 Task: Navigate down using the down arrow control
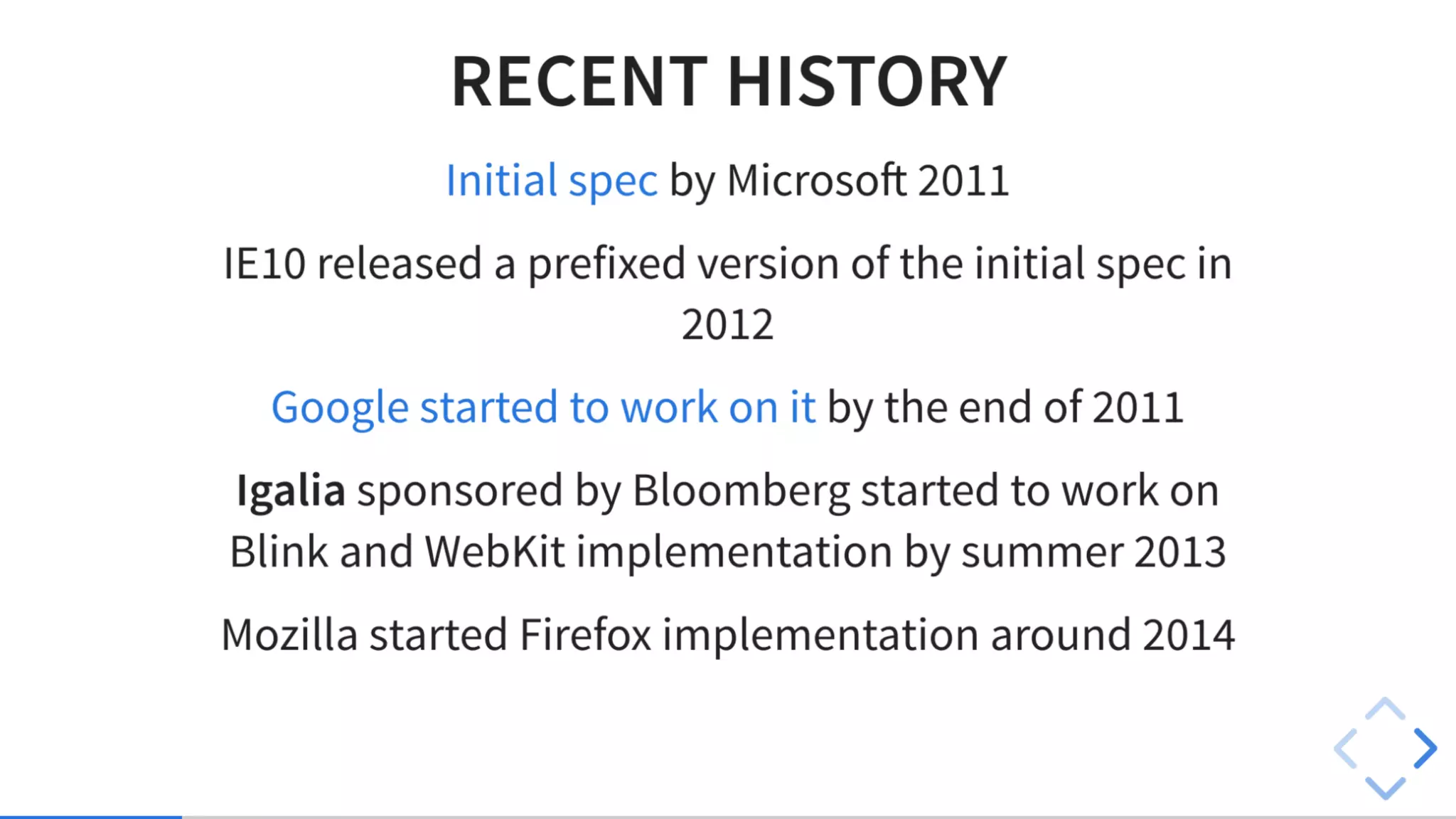tap(1385, 788)
